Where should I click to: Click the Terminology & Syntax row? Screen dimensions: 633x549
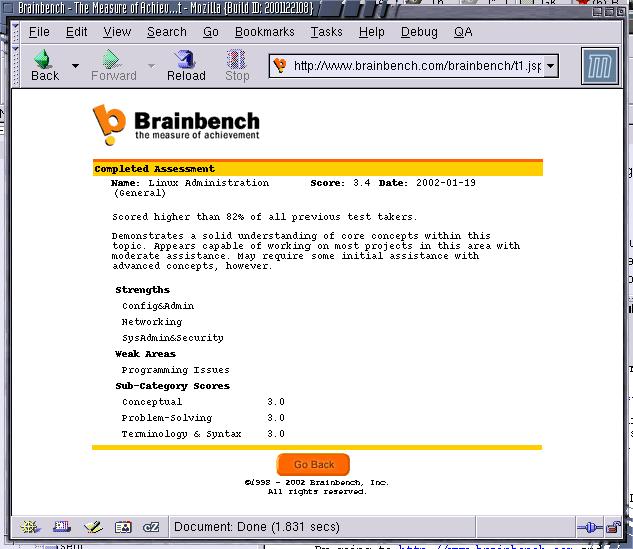click(203, 434)
